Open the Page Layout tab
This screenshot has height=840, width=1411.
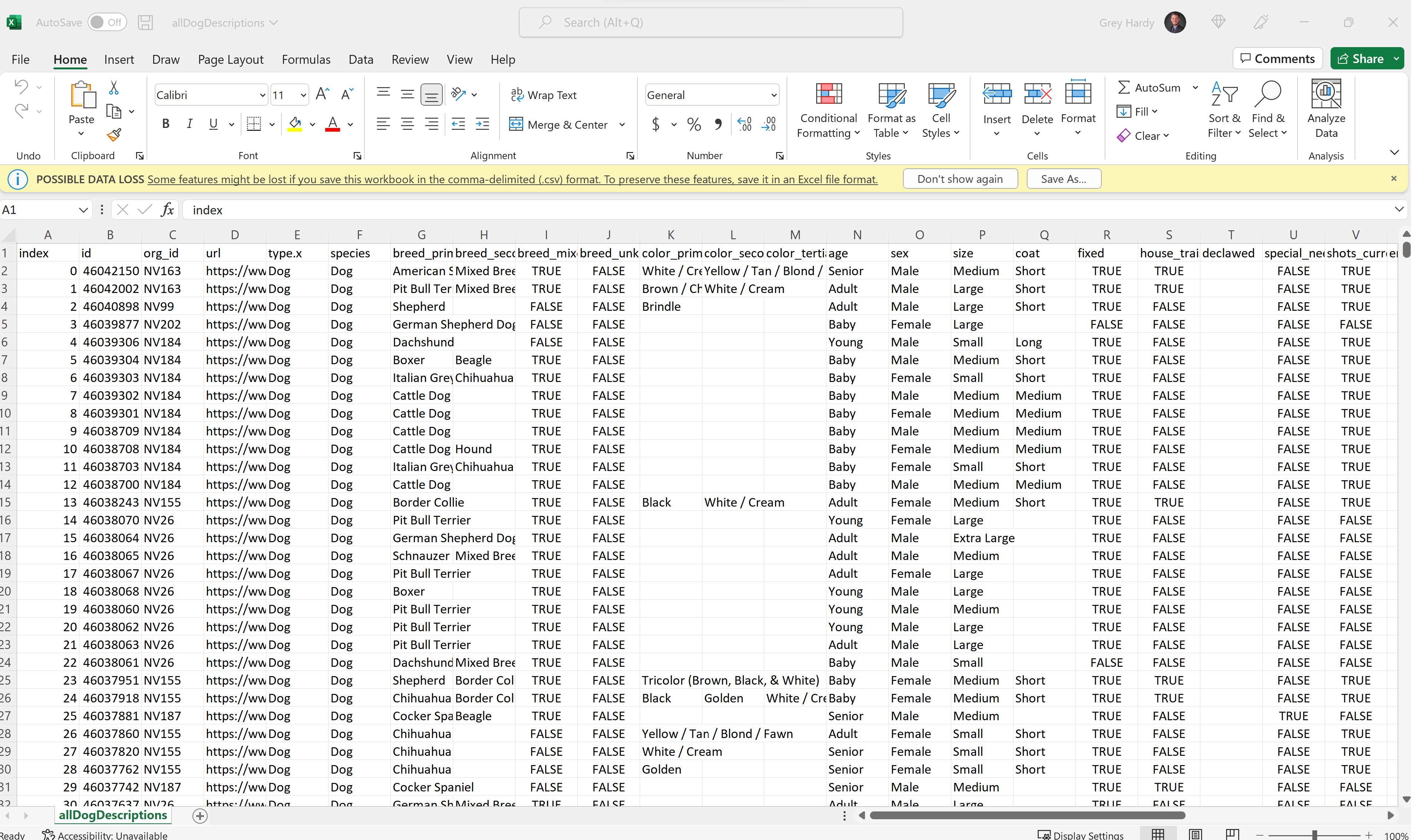click(x=230, y=59)
